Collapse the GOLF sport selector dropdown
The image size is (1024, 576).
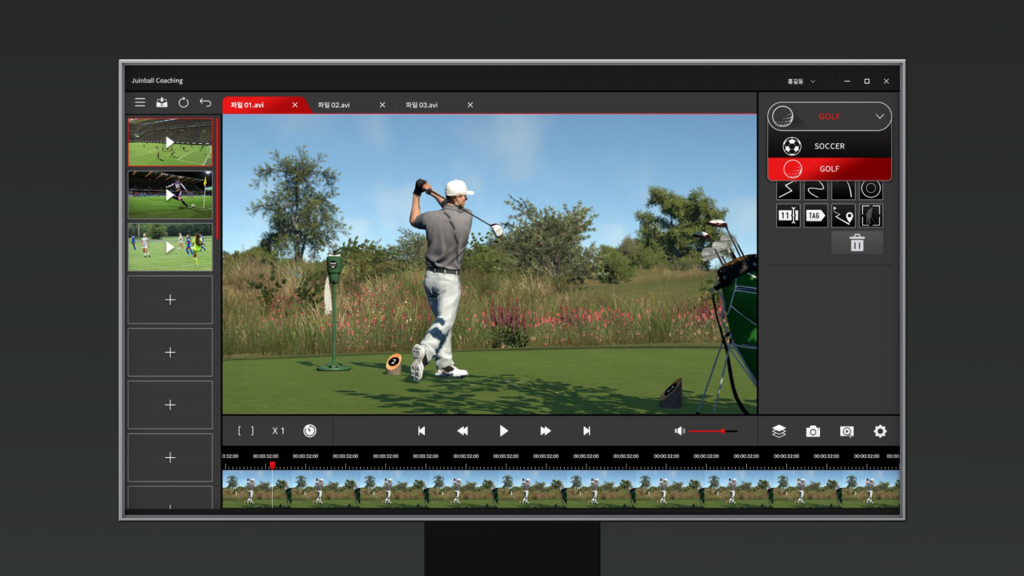point(829,116)
